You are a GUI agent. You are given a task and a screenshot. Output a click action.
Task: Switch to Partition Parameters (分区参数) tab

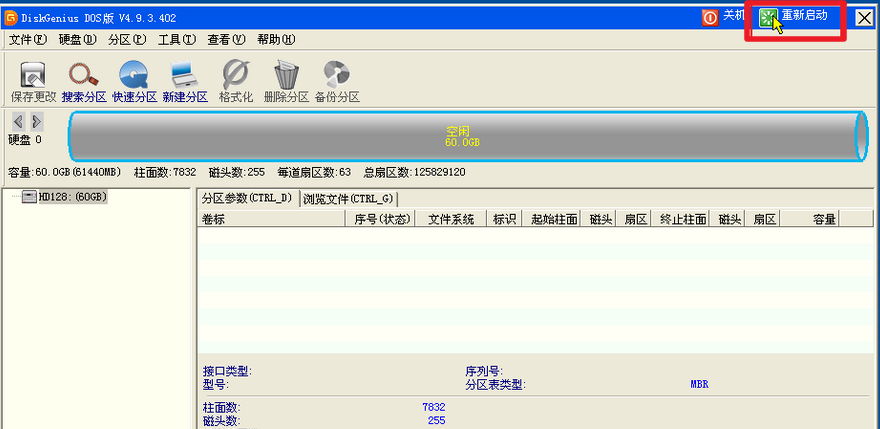point(248,198)
